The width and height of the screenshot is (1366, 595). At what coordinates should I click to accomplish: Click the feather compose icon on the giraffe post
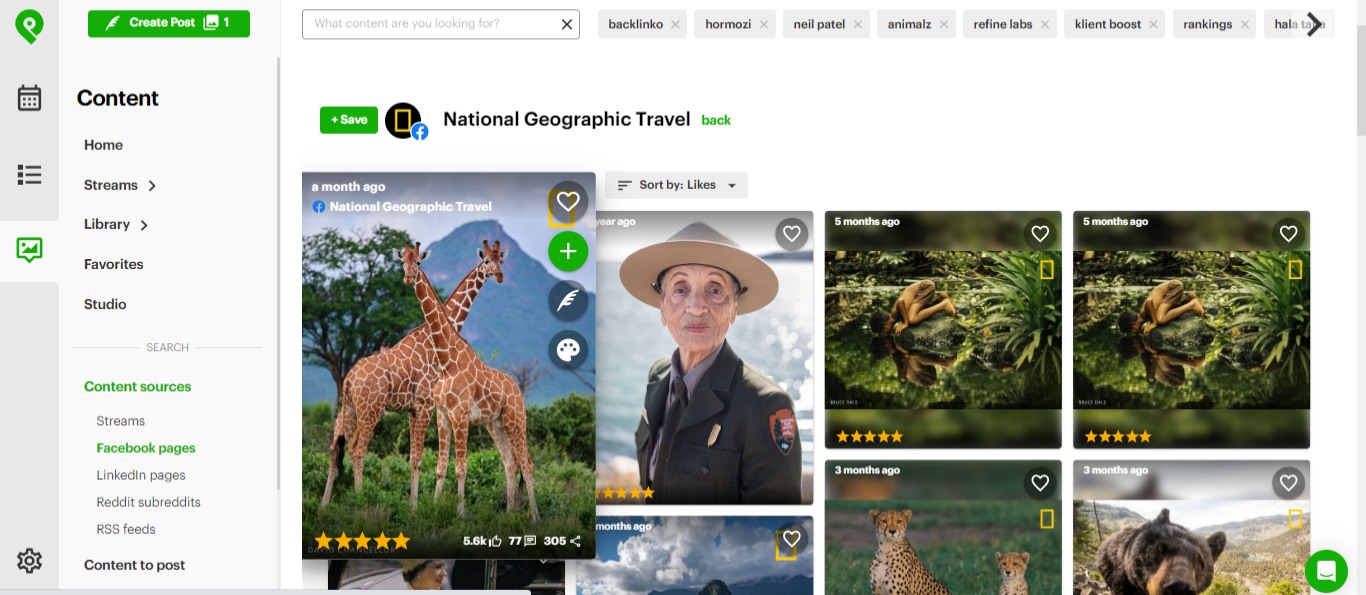click(x=568, y=301)
